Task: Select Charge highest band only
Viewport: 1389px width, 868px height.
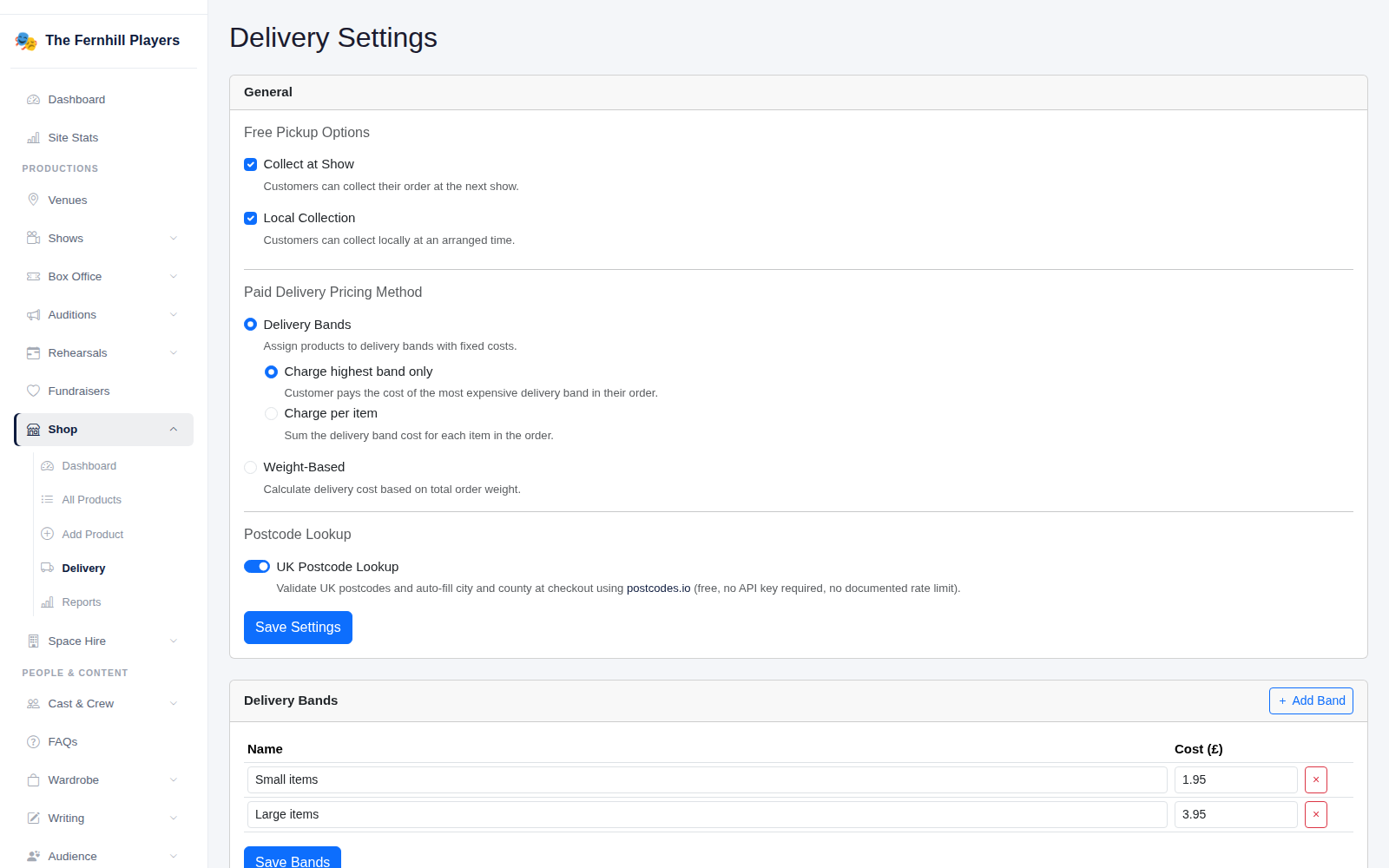Action: (271, 372)
